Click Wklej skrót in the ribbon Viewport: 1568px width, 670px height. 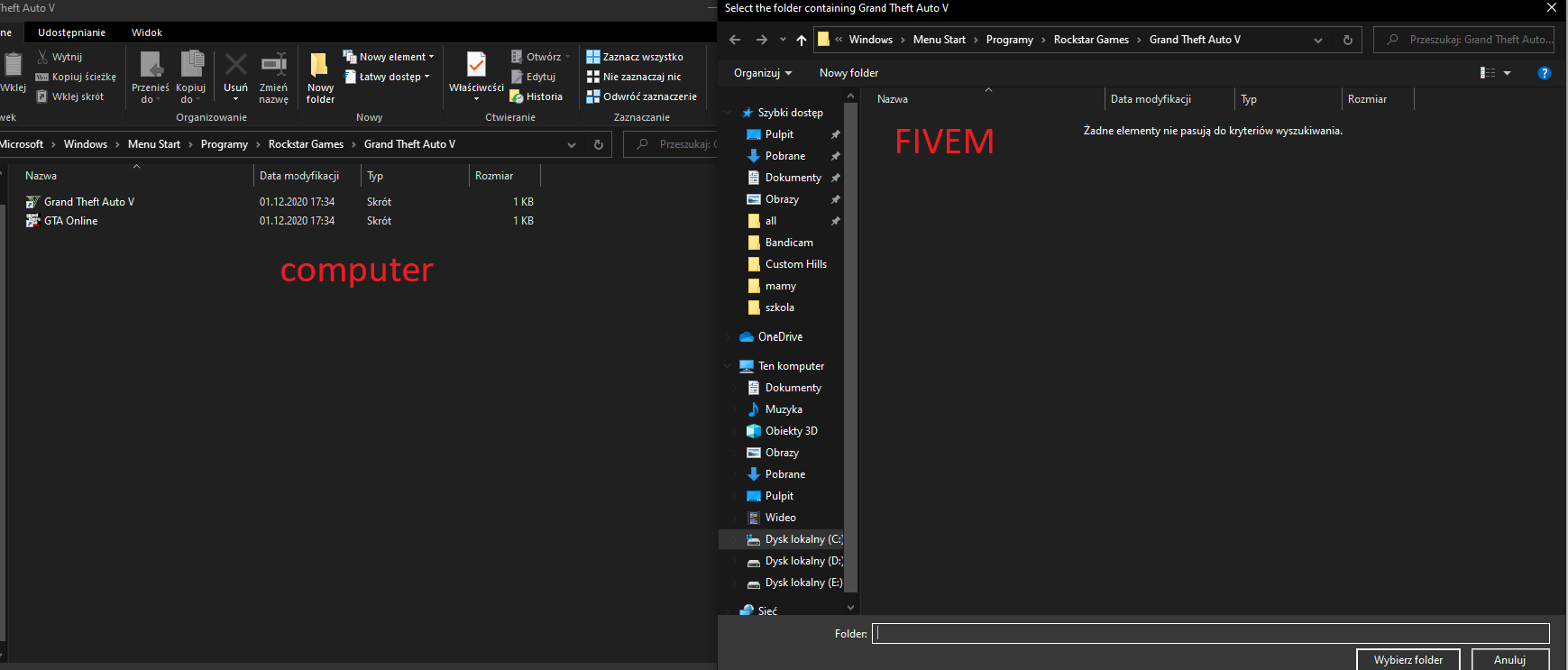pyautogui.click(x=69, y=96)
